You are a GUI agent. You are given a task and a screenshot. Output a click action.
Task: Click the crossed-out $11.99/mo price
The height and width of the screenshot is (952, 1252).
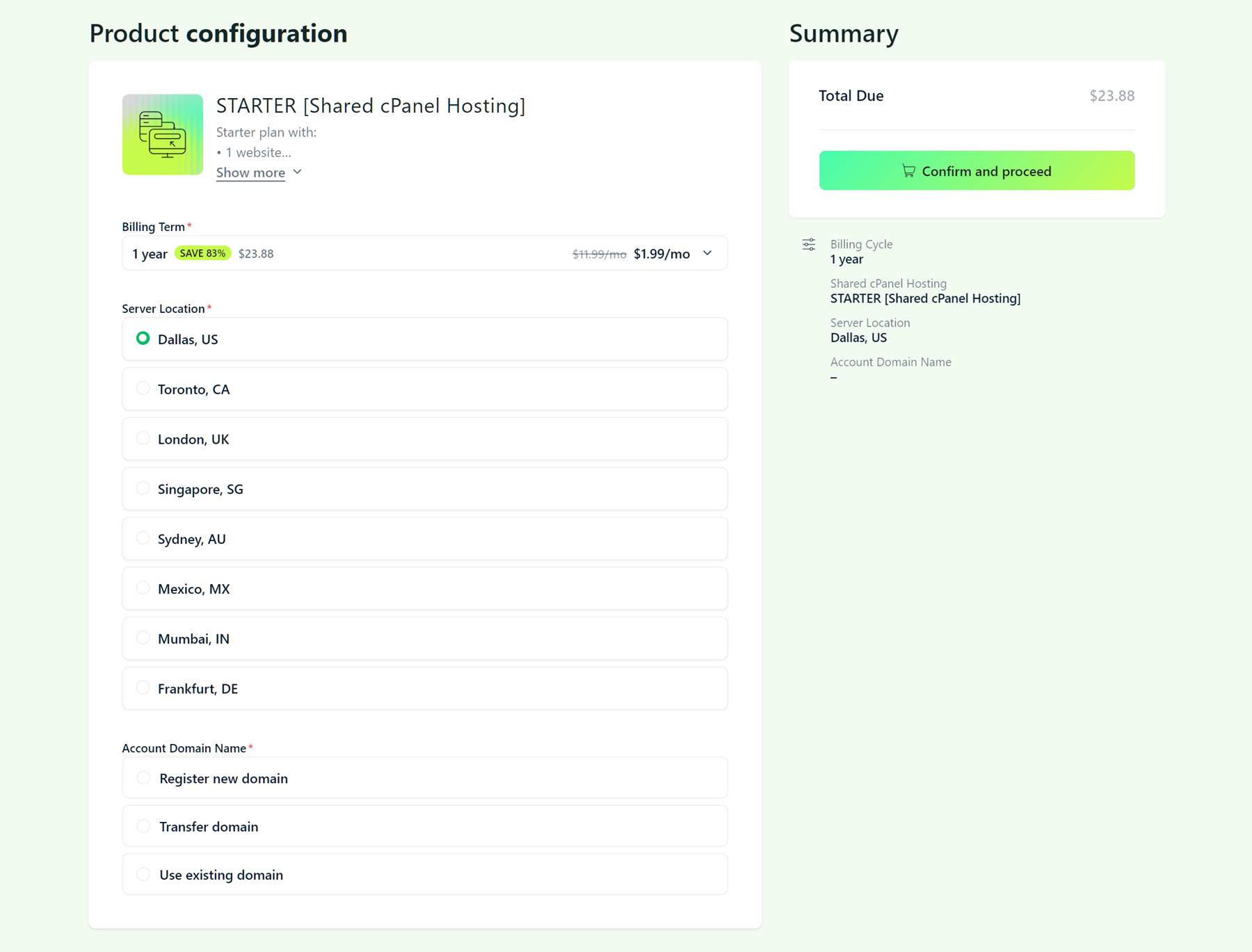(x=599, y=255)
